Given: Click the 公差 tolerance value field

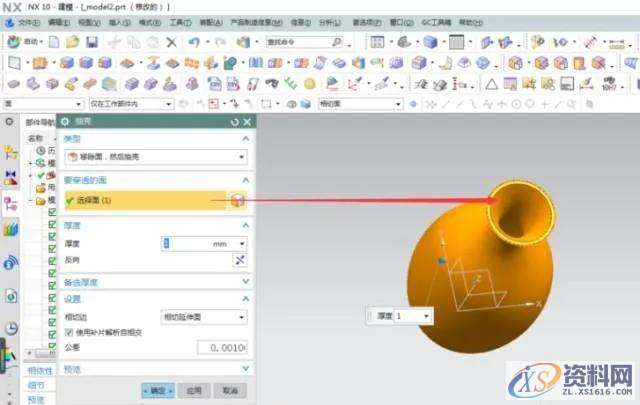Looking at the screenshot, I should tap(220, 347).
